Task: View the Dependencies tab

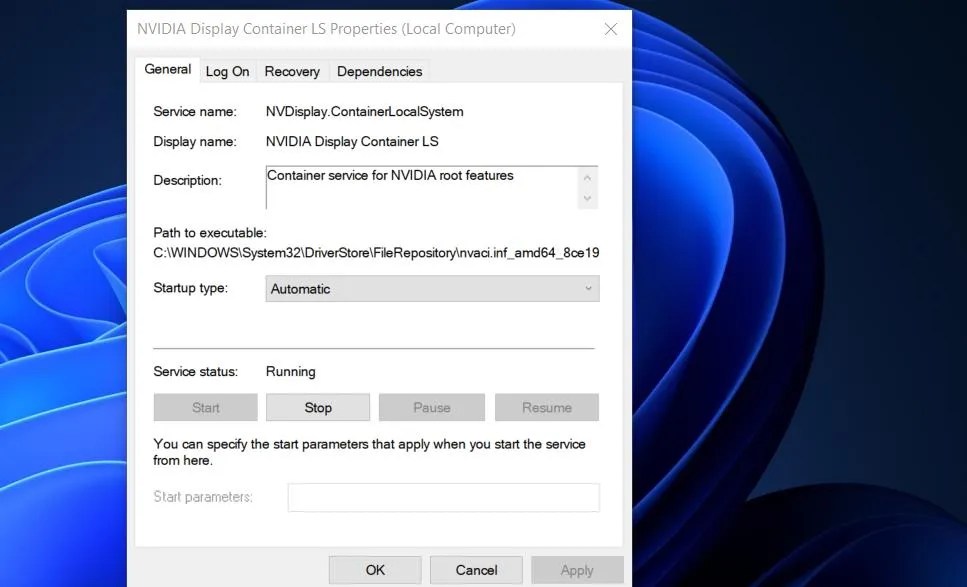Action: coord(379,71)
